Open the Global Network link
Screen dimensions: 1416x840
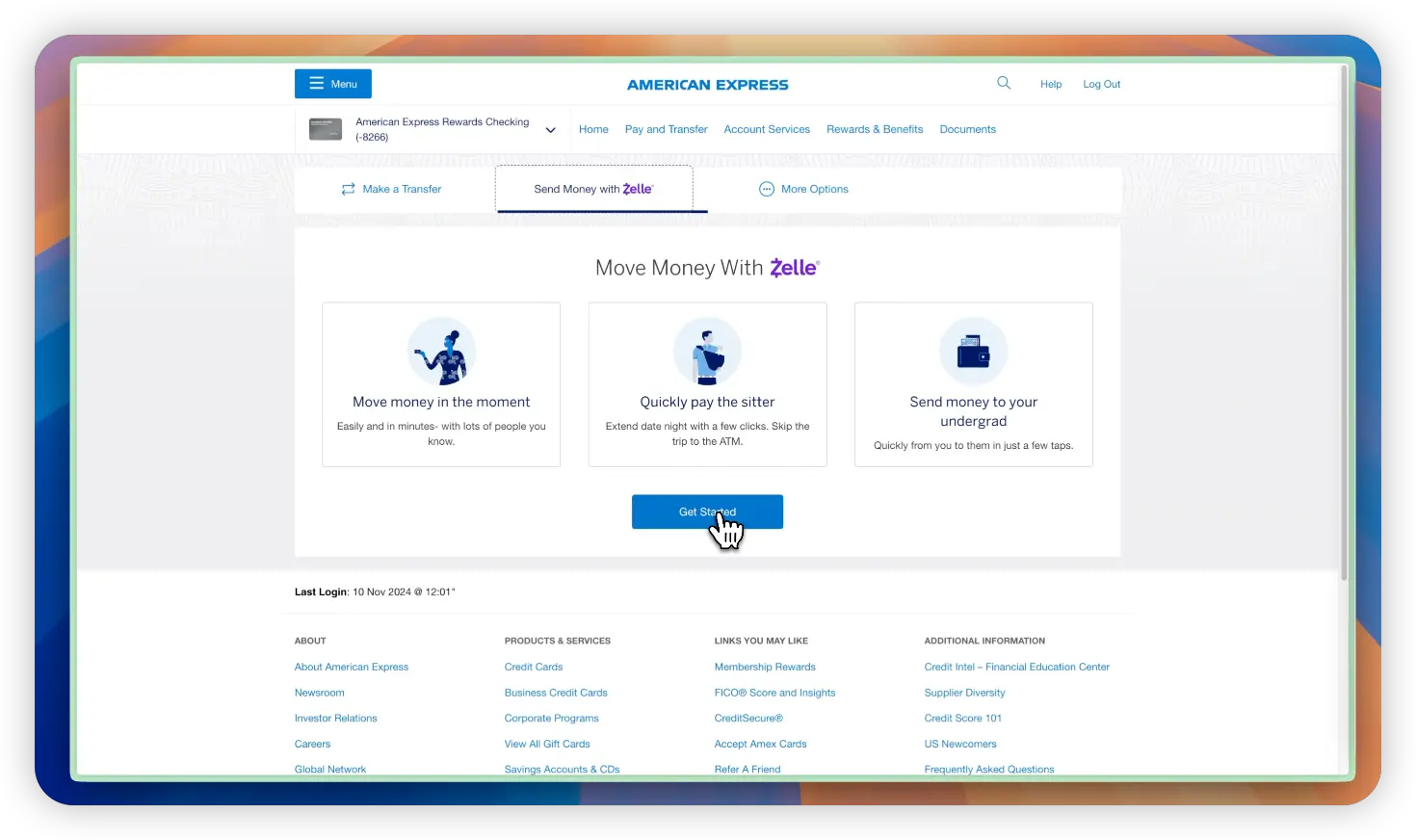[330, 769]
